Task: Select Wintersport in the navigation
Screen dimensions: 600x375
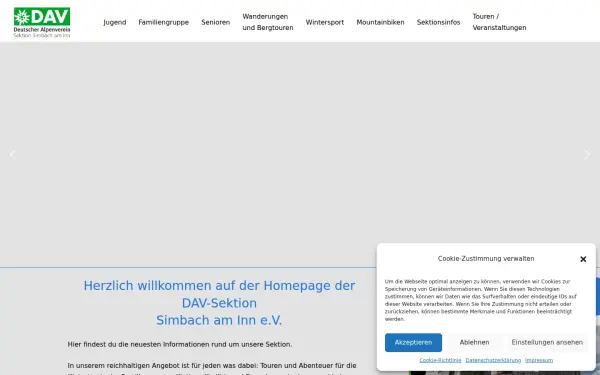Action: click(x=324, y=22)
